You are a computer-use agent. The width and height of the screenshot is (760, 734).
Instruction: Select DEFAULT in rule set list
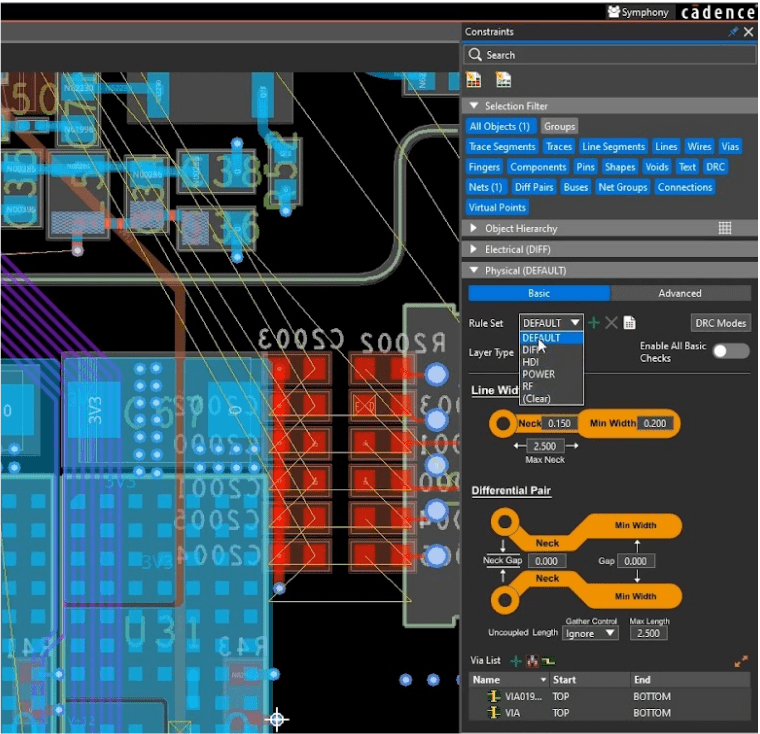[x=551, y=338]
